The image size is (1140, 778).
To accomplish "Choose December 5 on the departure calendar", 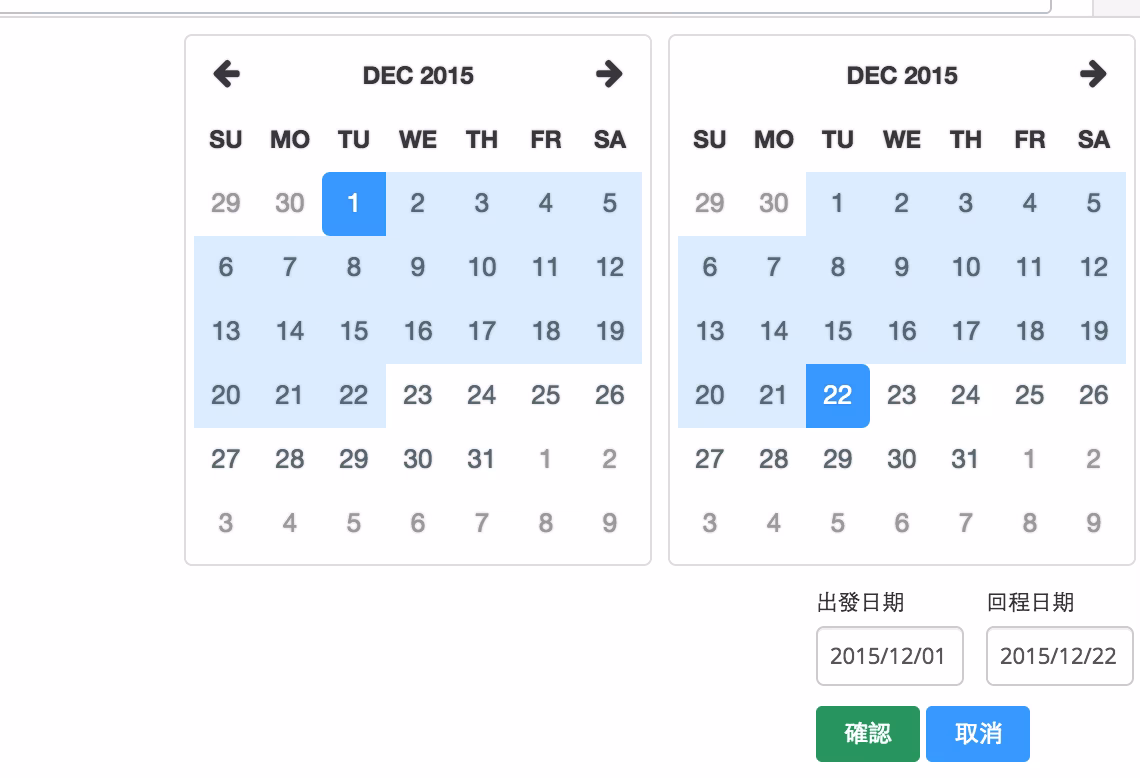I will pyautogui.click(x=610, y=203).
